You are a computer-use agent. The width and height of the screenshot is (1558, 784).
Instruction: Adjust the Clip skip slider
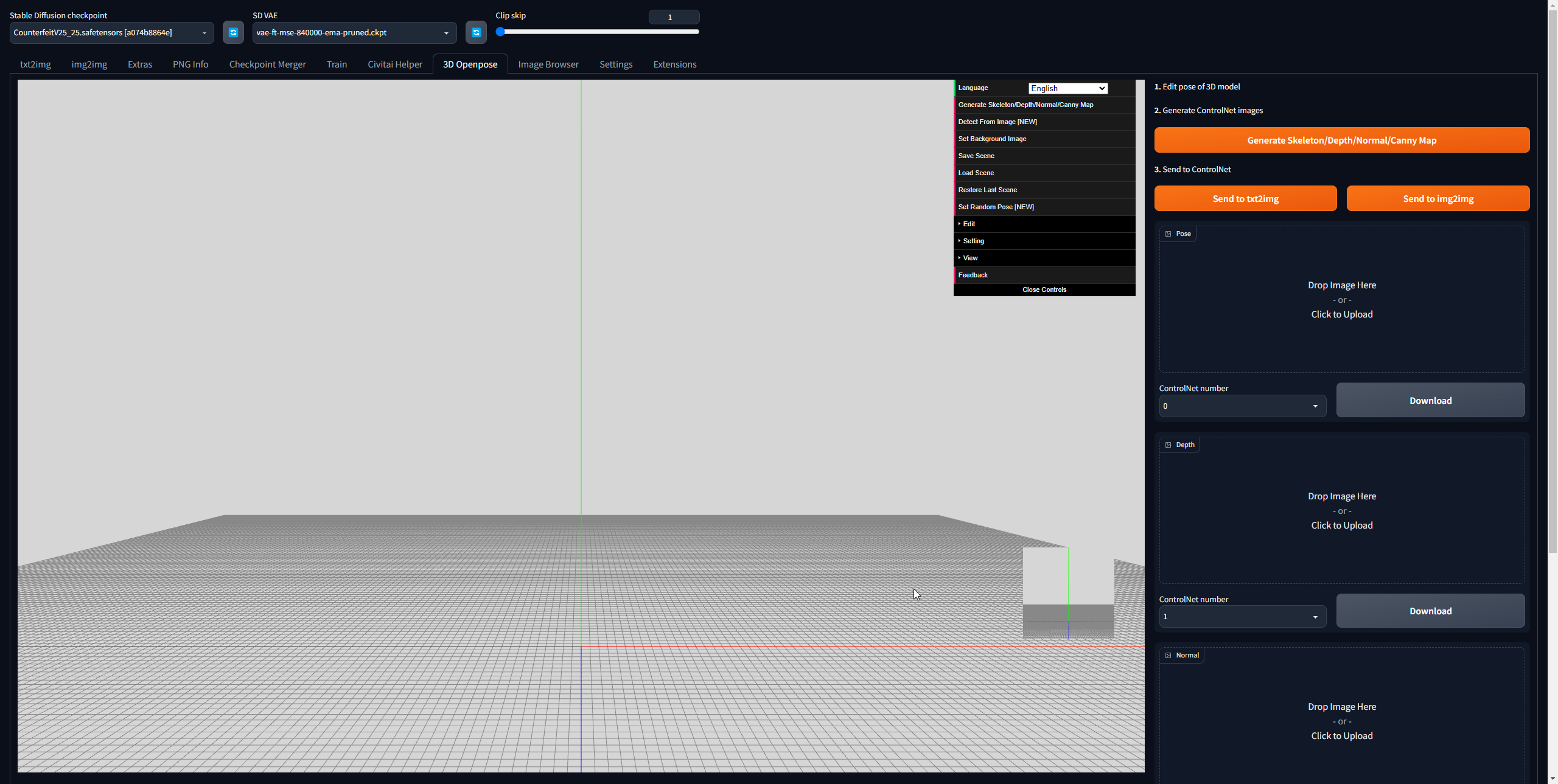click(x=501, y=32)
